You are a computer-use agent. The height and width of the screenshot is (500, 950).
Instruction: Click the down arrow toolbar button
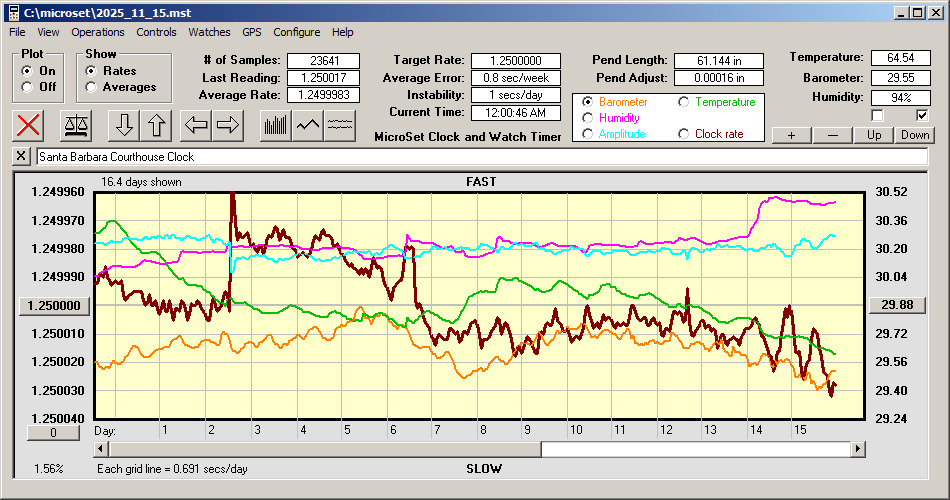pos(123,126)
